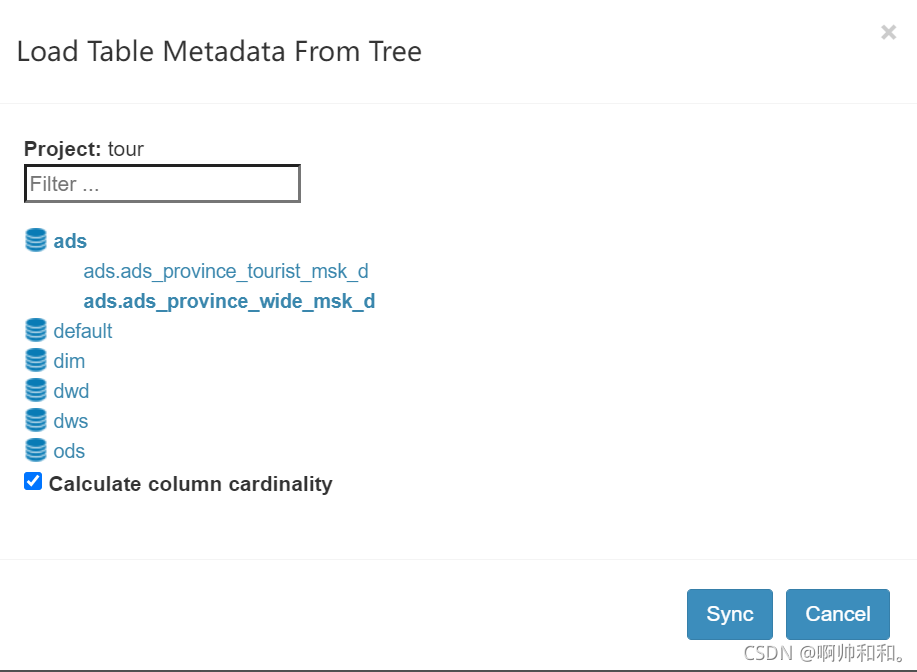The width and height of the screenshot is (917, 672).
Task: Click the ads database icon
Action: (x=36, y=241)
